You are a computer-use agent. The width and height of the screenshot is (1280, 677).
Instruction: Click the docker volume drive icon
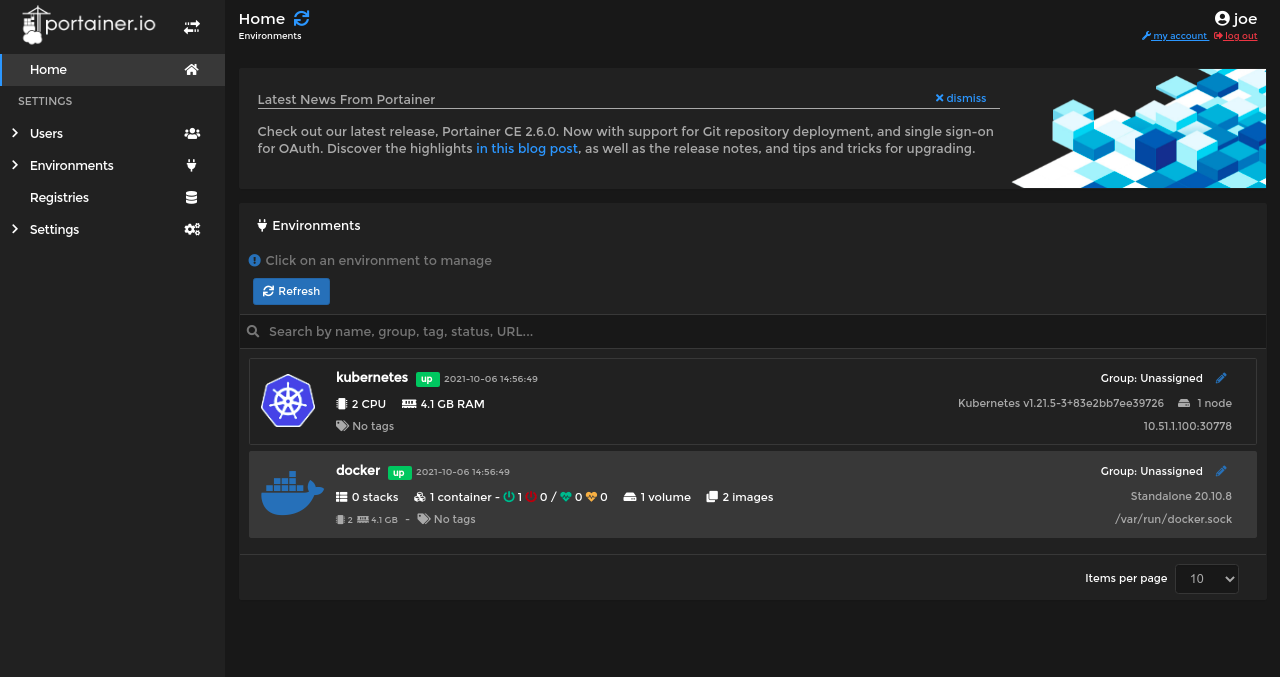coord(630,497)
